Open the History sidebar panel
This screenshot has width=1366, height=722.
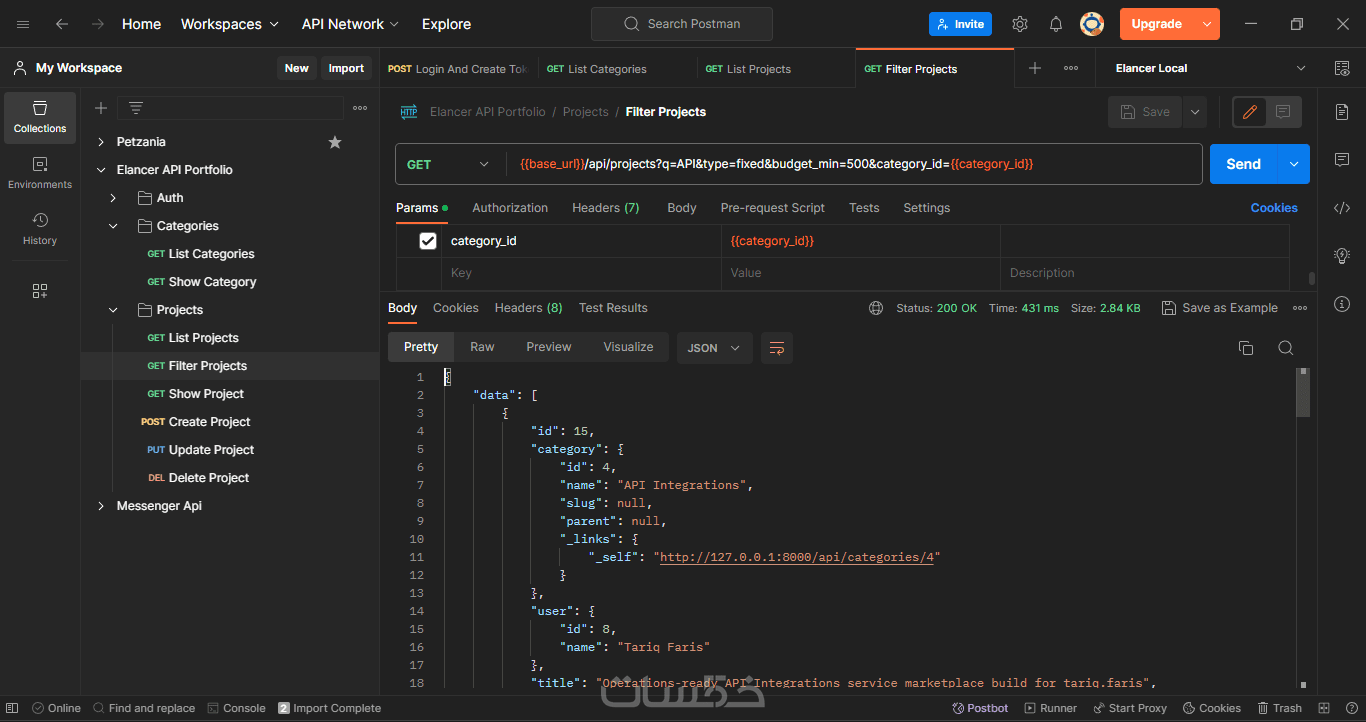tap(40, 229)
